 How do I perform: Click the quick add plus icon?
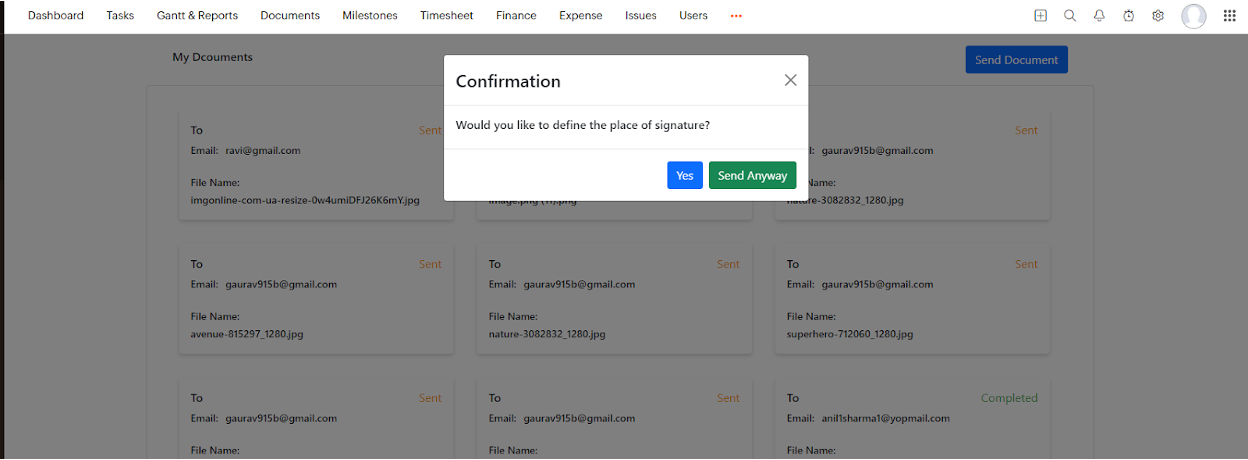1041,16
